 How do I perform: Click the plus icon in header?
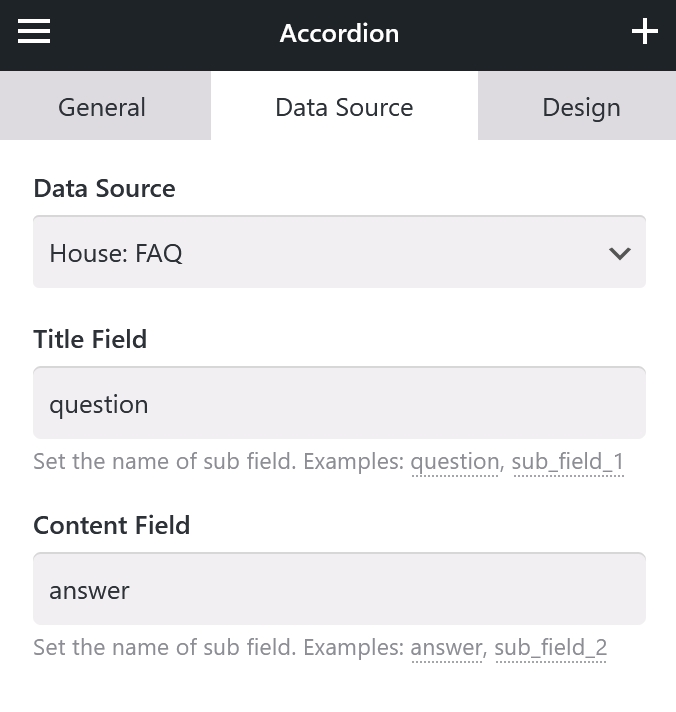click(645, 31)
